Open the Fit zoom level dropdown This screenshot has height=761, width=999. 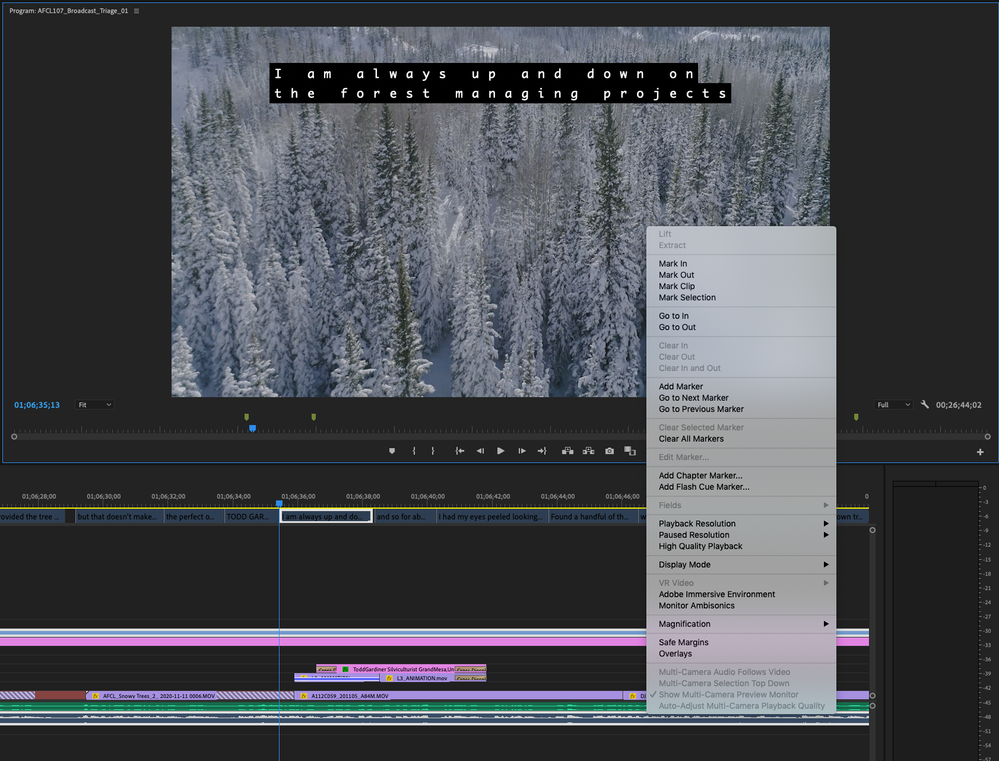[95, 405]
